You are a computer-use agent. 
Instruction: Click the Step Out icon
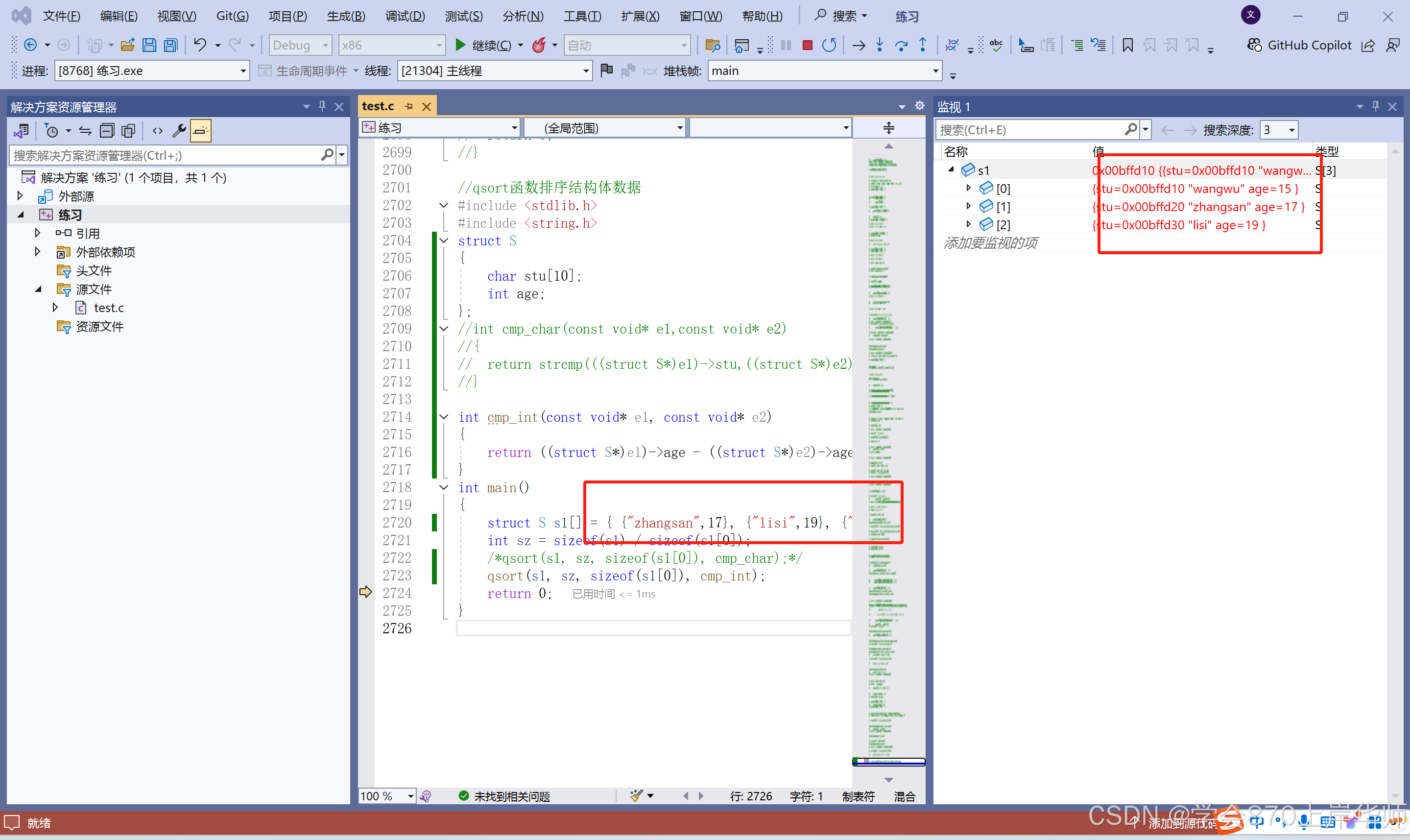[922, 45]
